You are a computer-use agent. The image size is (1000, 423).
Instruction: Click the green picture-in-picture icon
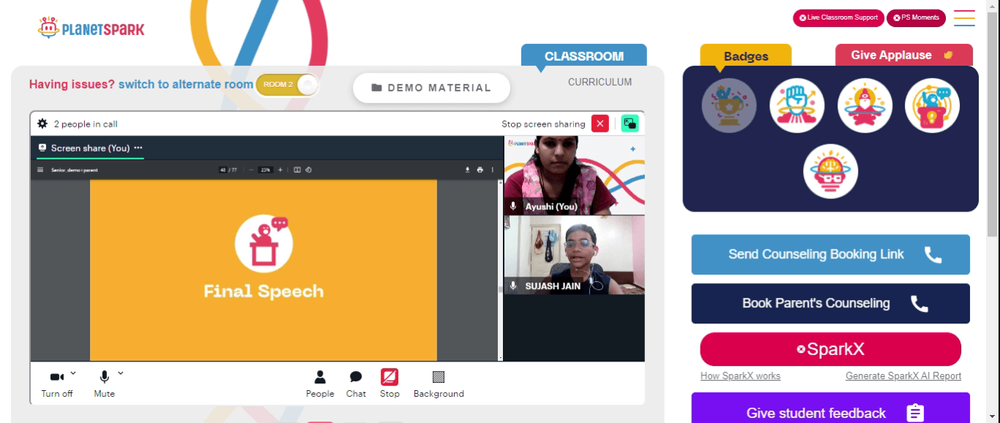coord(629,124)
